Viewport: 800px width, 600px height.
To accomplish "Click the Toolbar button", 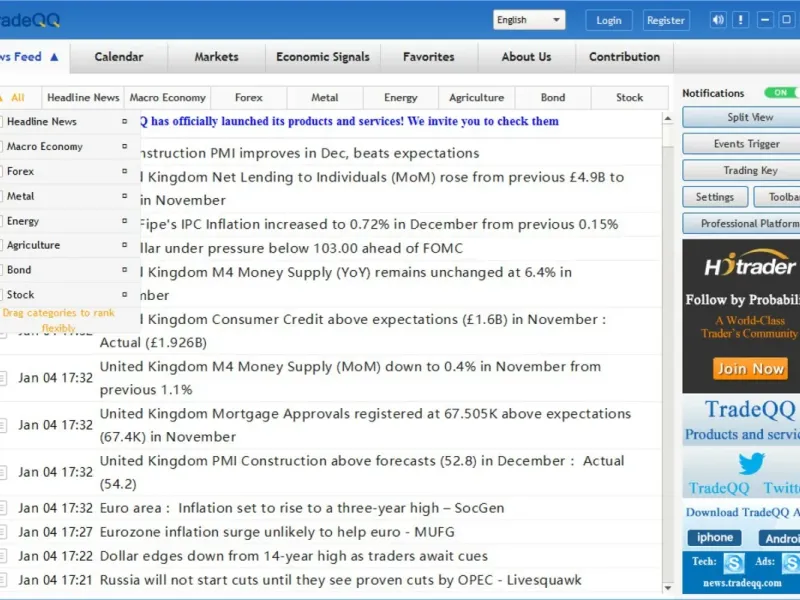I will pyautogui.click(x=778, y=197).
